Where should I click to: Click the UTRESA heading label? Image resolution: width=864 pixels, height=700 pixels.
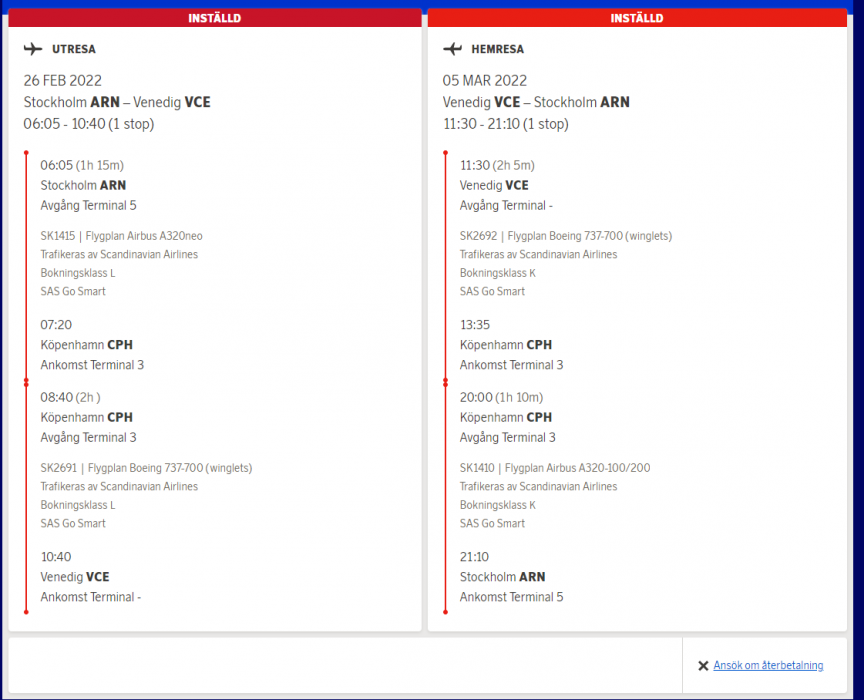(74, 49)
